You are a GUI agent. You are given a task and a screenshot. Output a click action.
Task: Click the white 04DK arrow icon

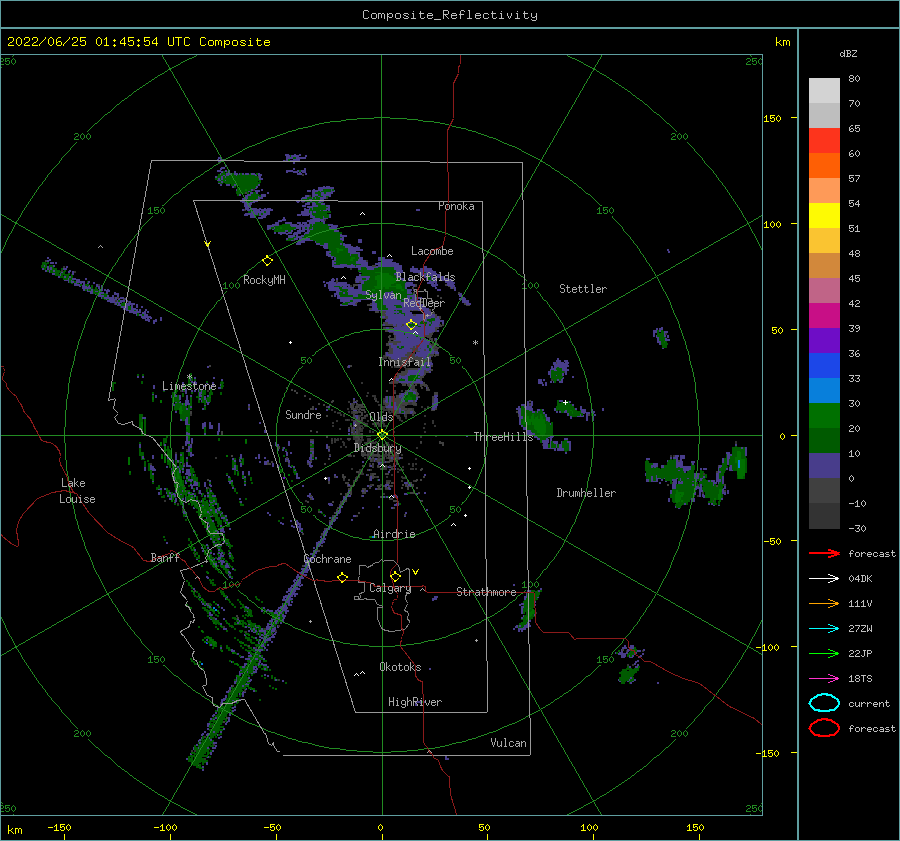click(824, 579)
